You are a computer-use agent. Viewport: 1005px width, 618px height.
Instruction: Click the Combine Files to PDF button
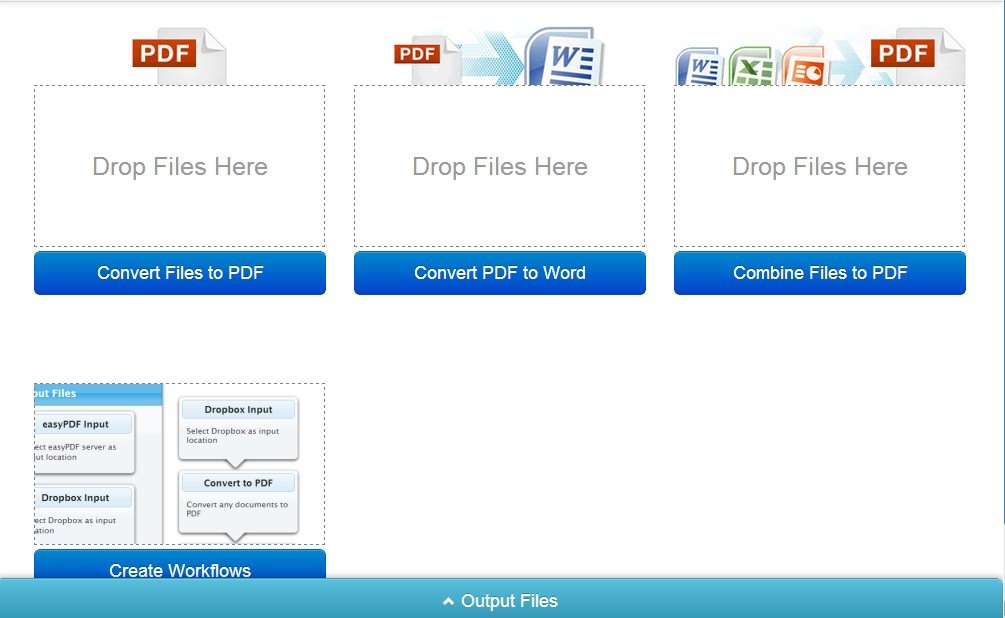click(x=820, y=273)
